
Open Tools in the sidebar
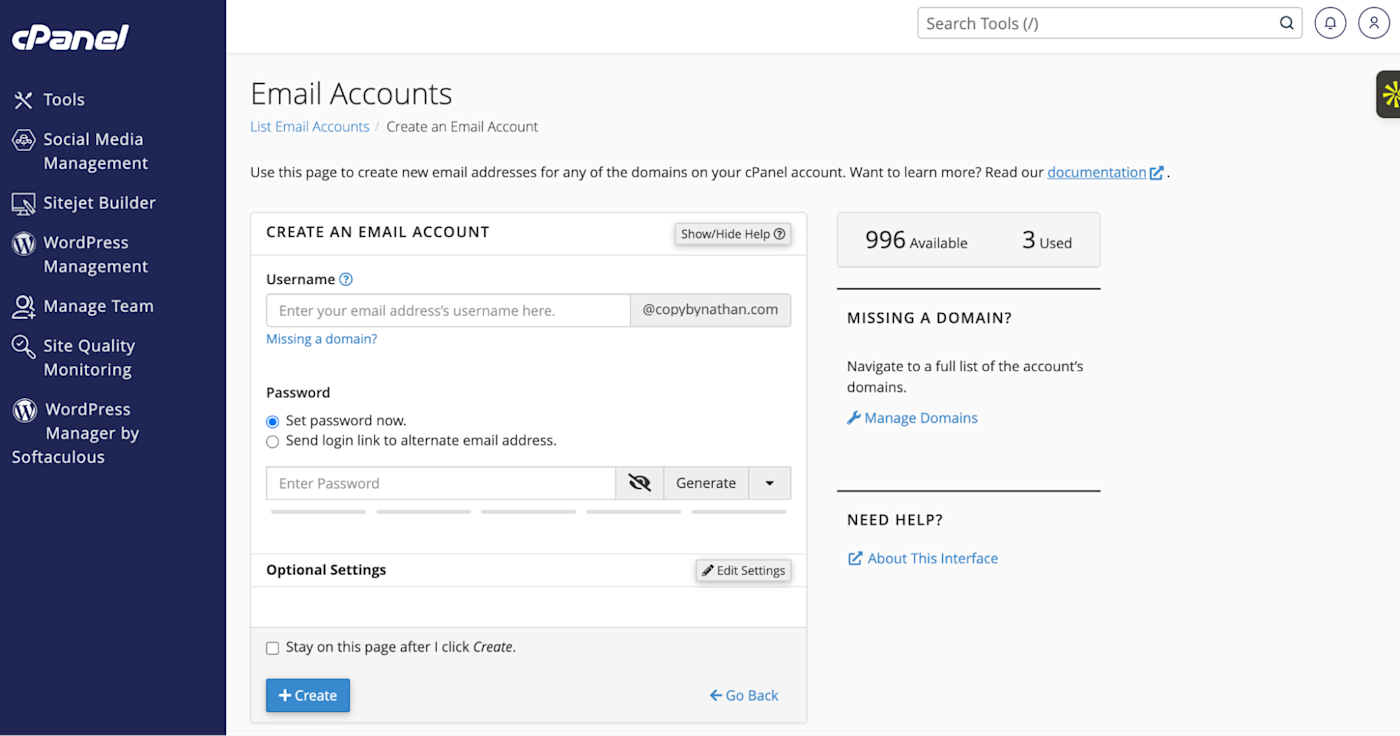click(64, 100)
